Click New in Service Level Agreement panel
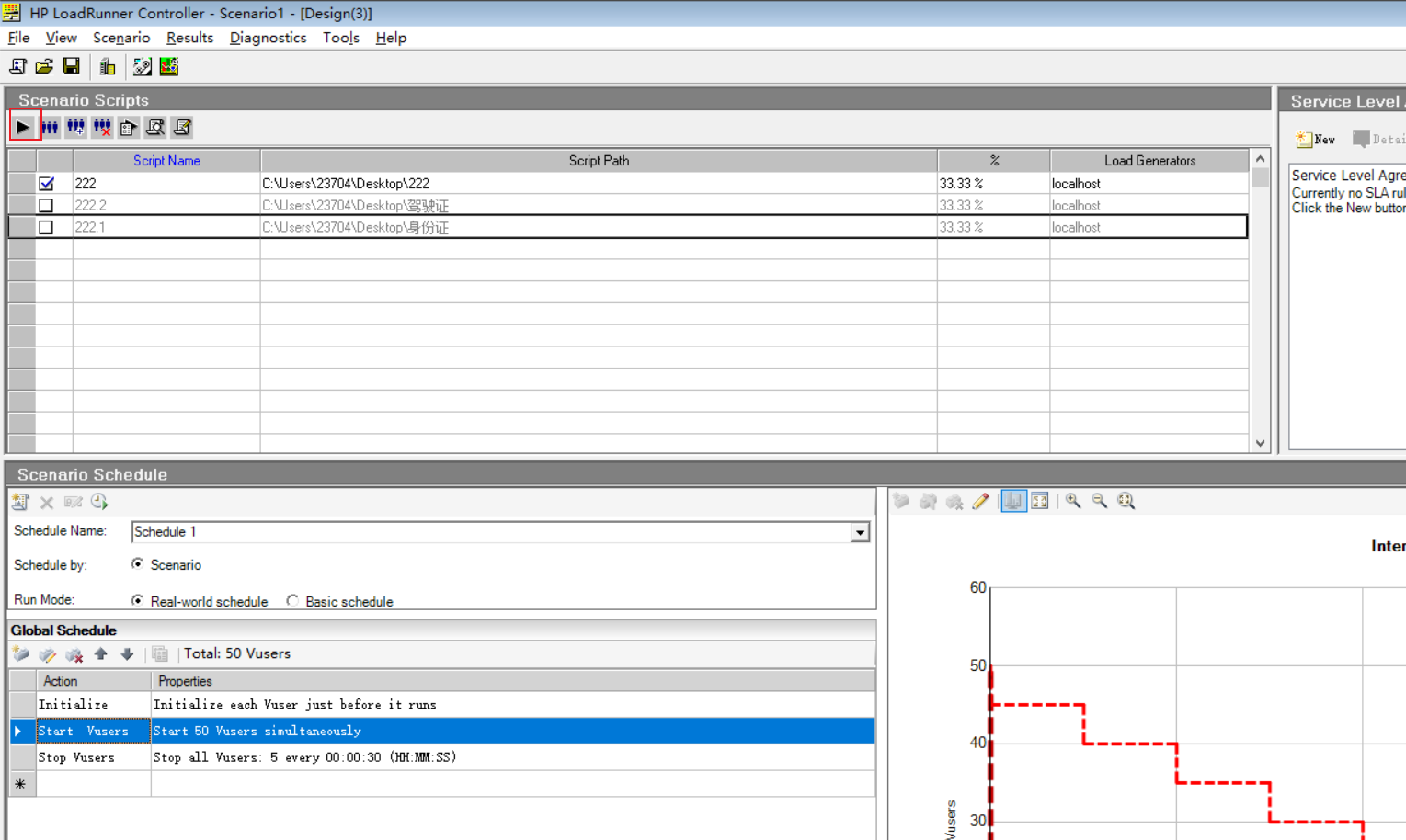This screenshot has height=840, width=1406. coord(1316,140)
